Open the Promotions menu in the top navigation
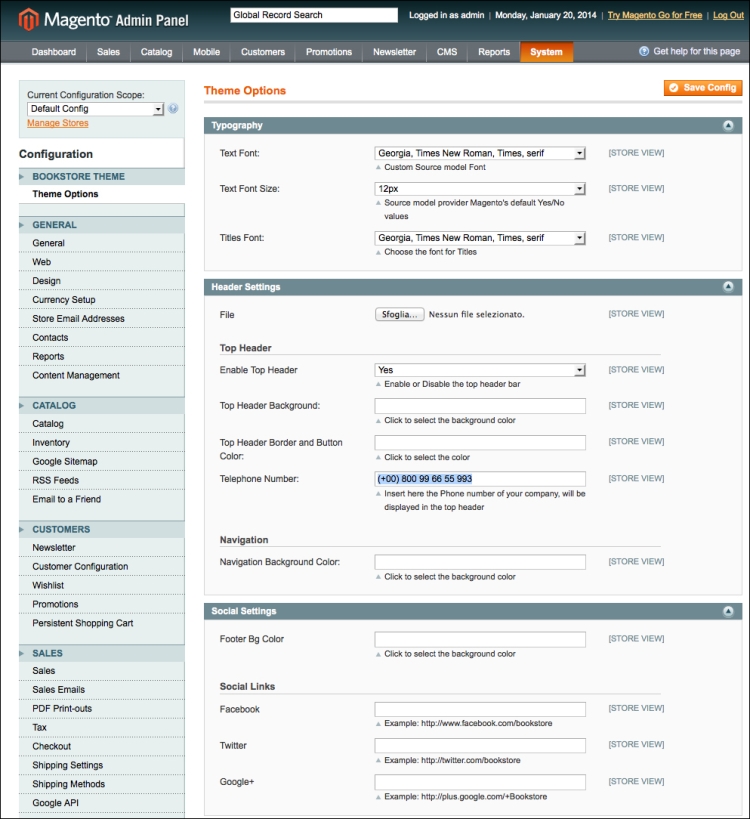The width and height of the screenshot is (750, 819). click(x=329, y=52)
